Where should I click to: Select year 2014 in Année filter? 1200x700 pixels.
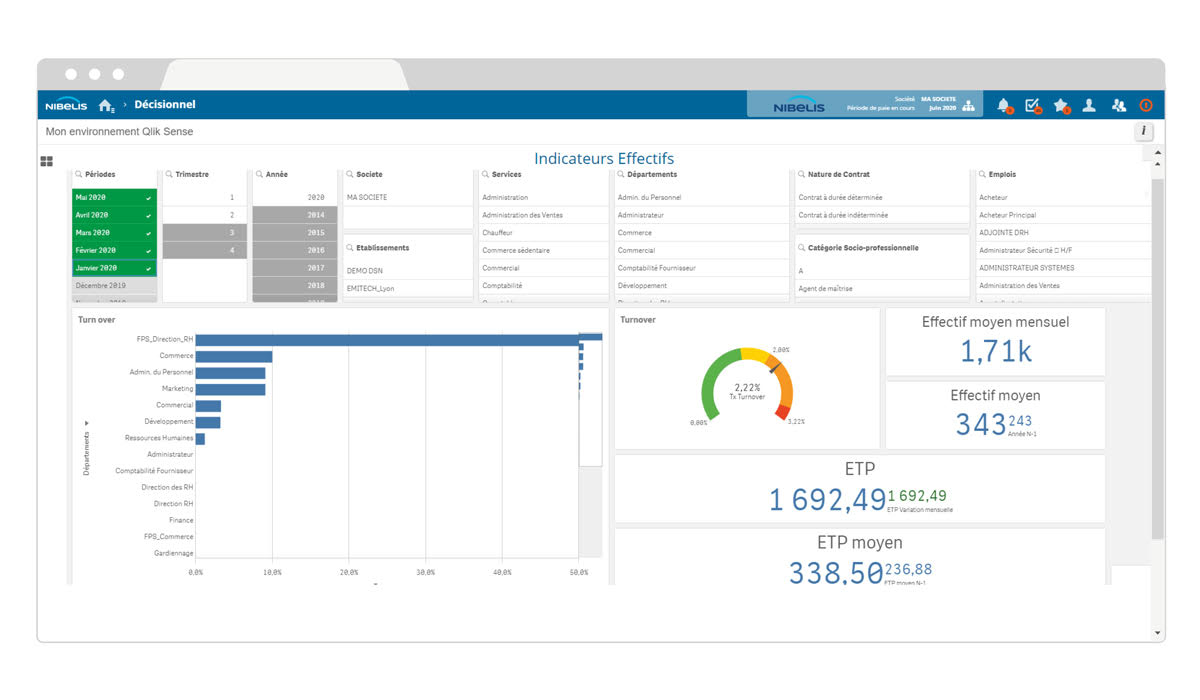(x=294, y=215)
